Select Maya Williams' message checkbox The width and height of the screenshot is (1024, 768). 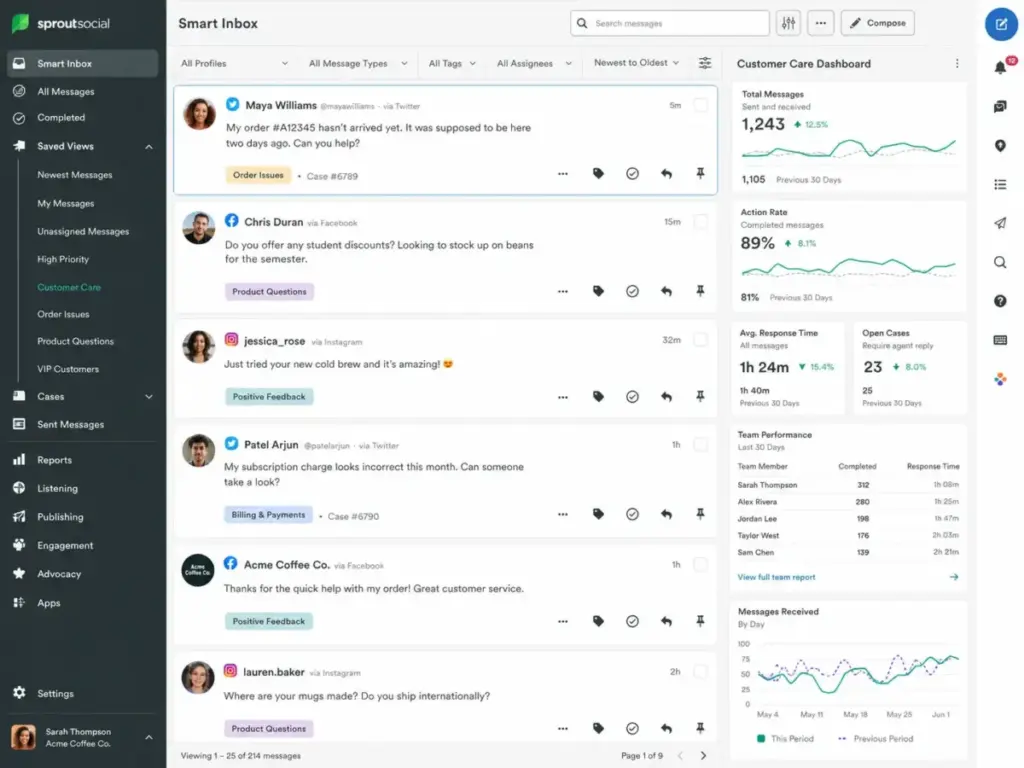(700, 105)
